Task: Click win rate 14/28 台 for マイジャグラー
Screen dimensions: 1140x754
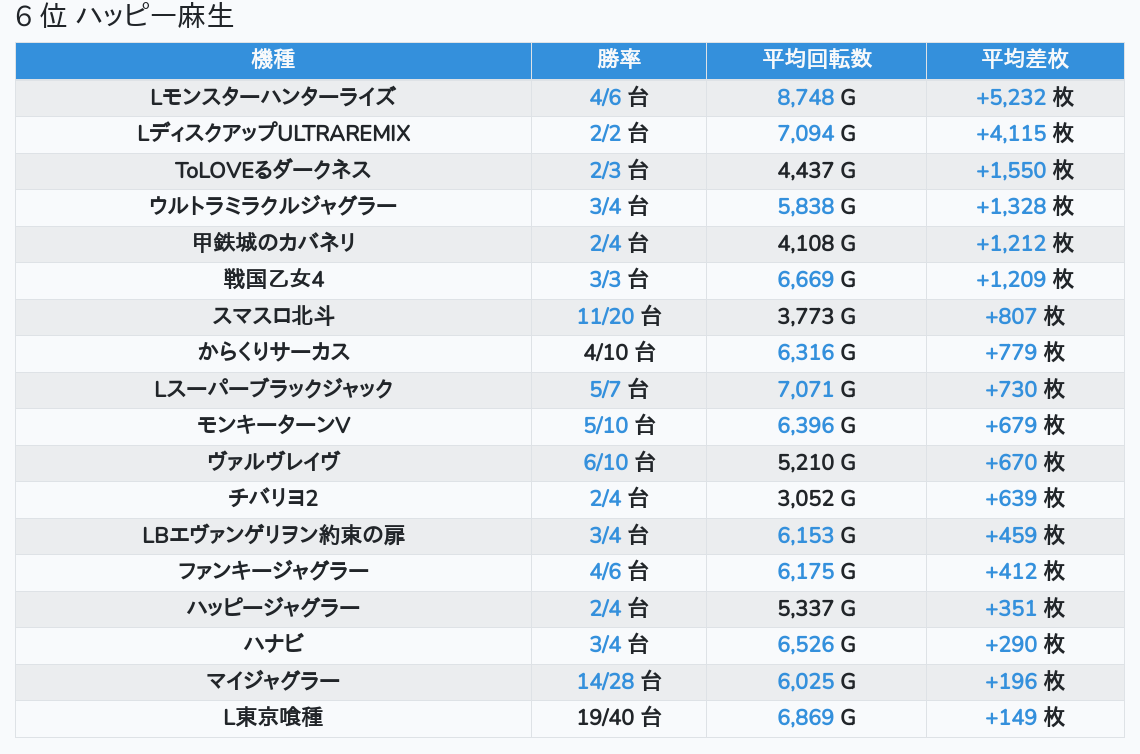Action: (x=619, y=681)
